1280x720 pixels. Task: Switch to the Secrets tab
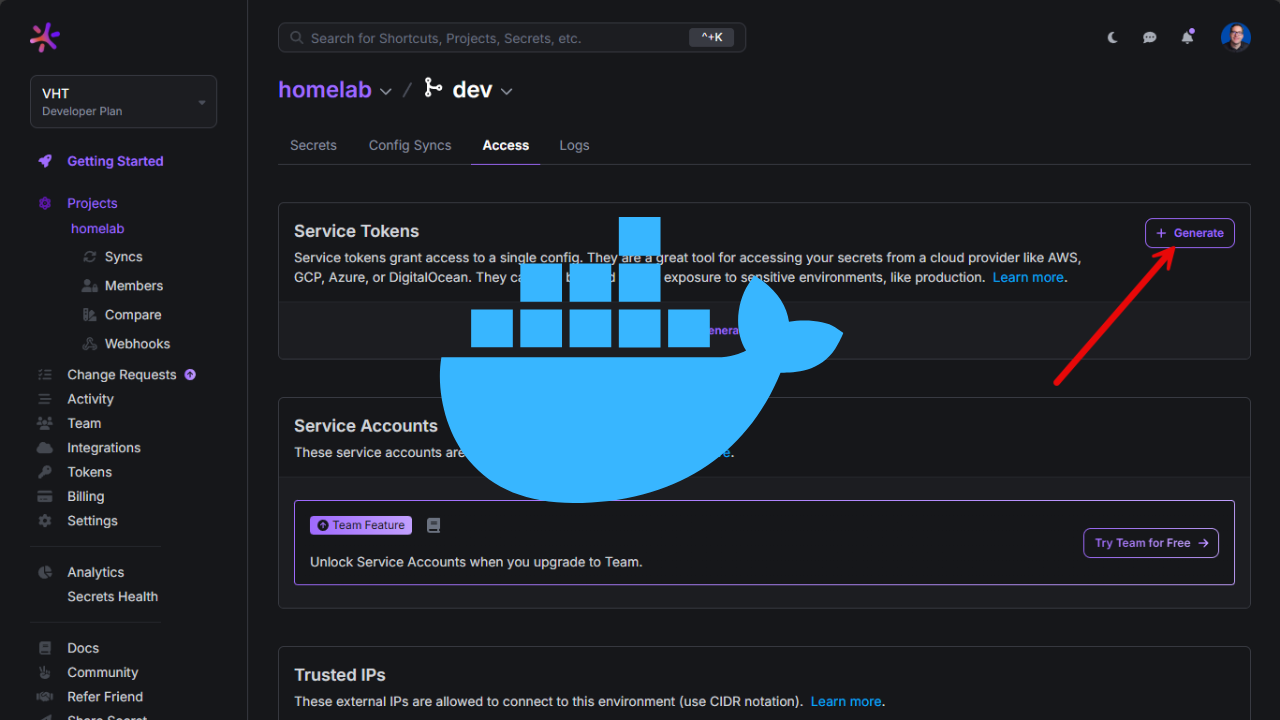coord(313,145)
